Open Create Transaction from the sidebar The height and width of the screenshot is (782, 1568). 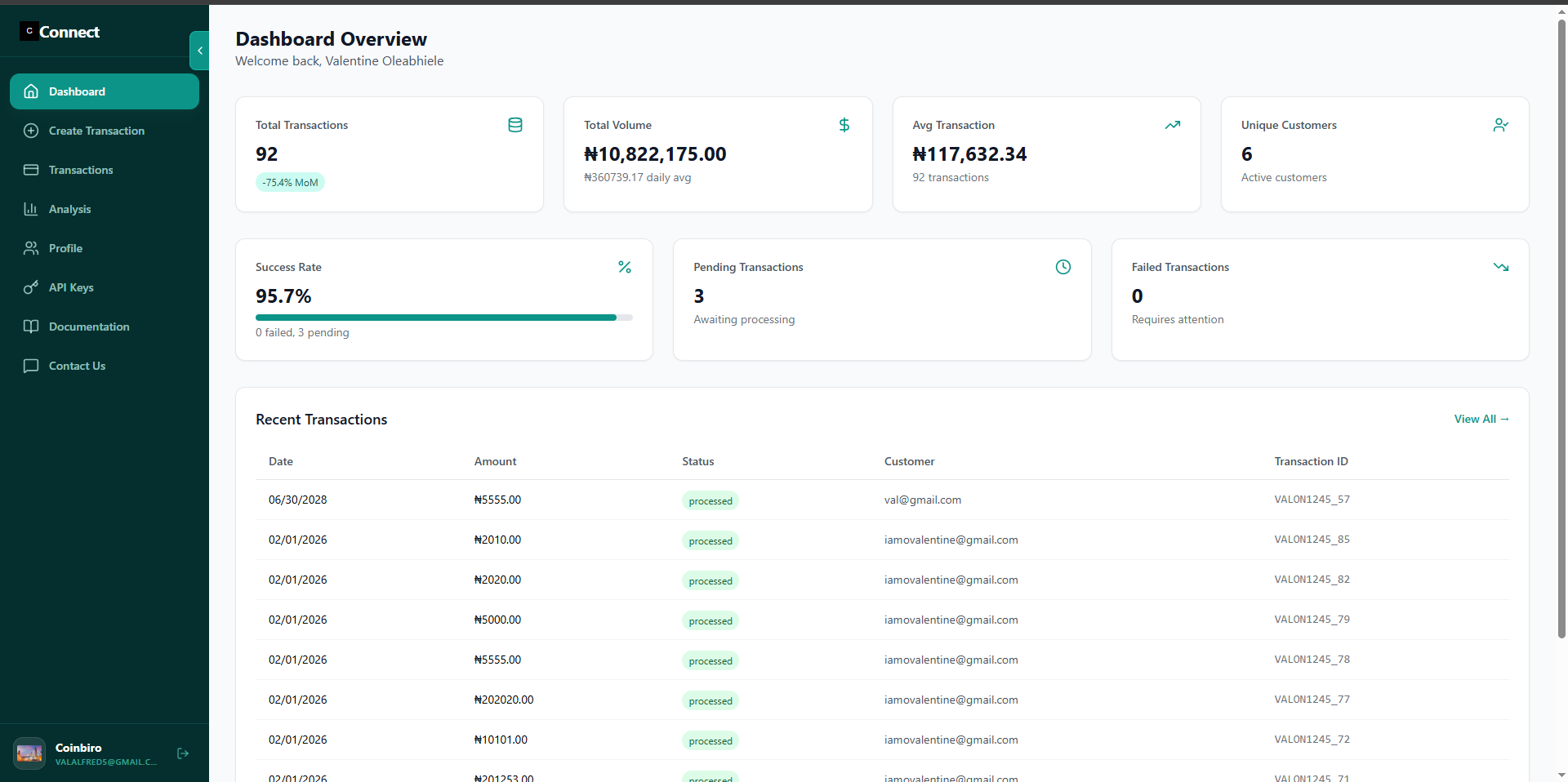point(96,131)
